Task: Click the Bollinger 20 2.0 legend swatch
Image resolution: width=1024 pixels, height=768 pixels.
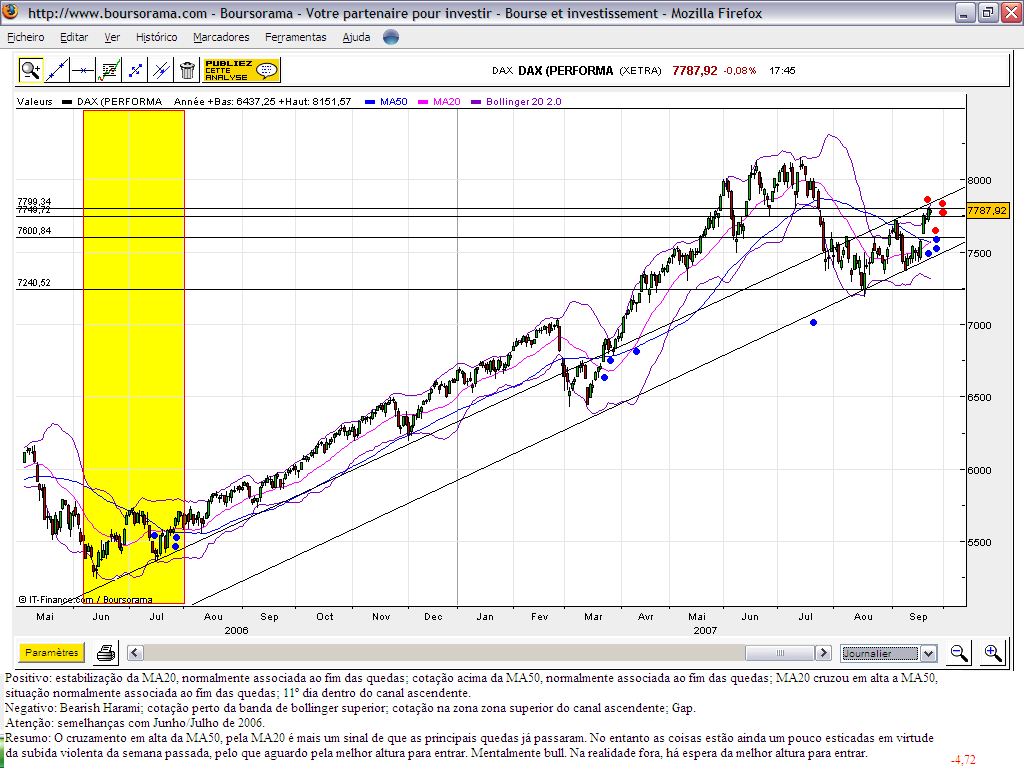Action: click(475, 102)
